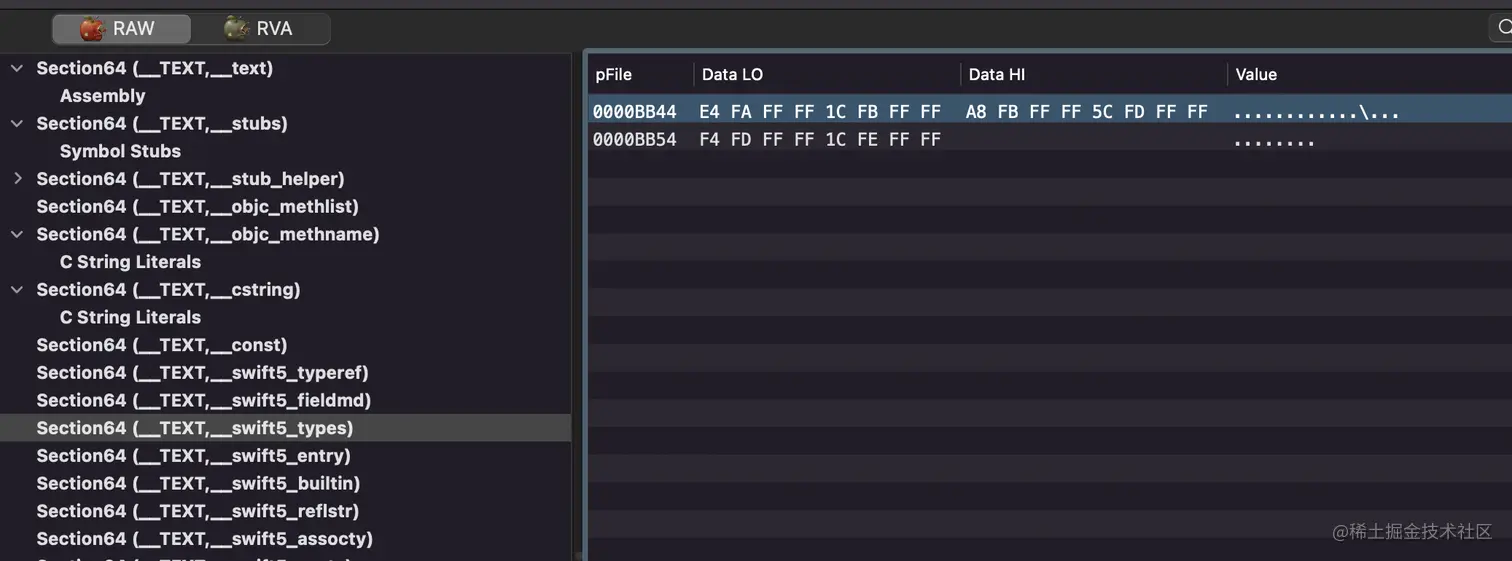Collapse Section64 (__TEXT,__objc_methname) node
The height and width of the screenshot is (561, 1512).
[x=17, y=234]
